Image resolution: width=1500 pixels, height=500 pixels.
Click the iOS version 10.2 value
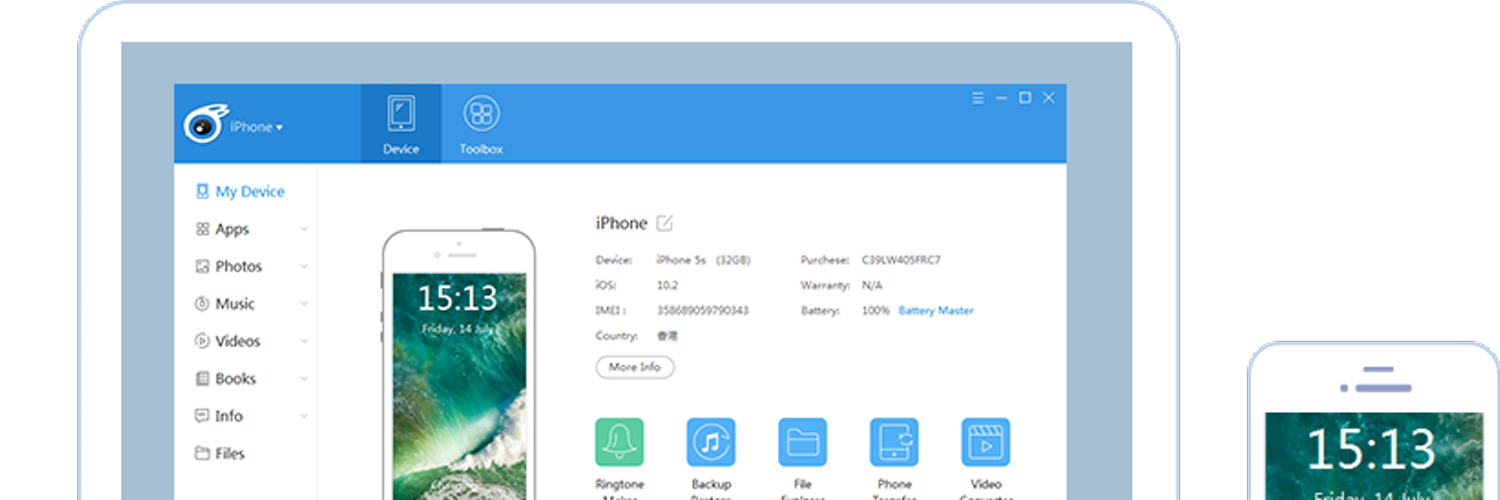point(667,286)
